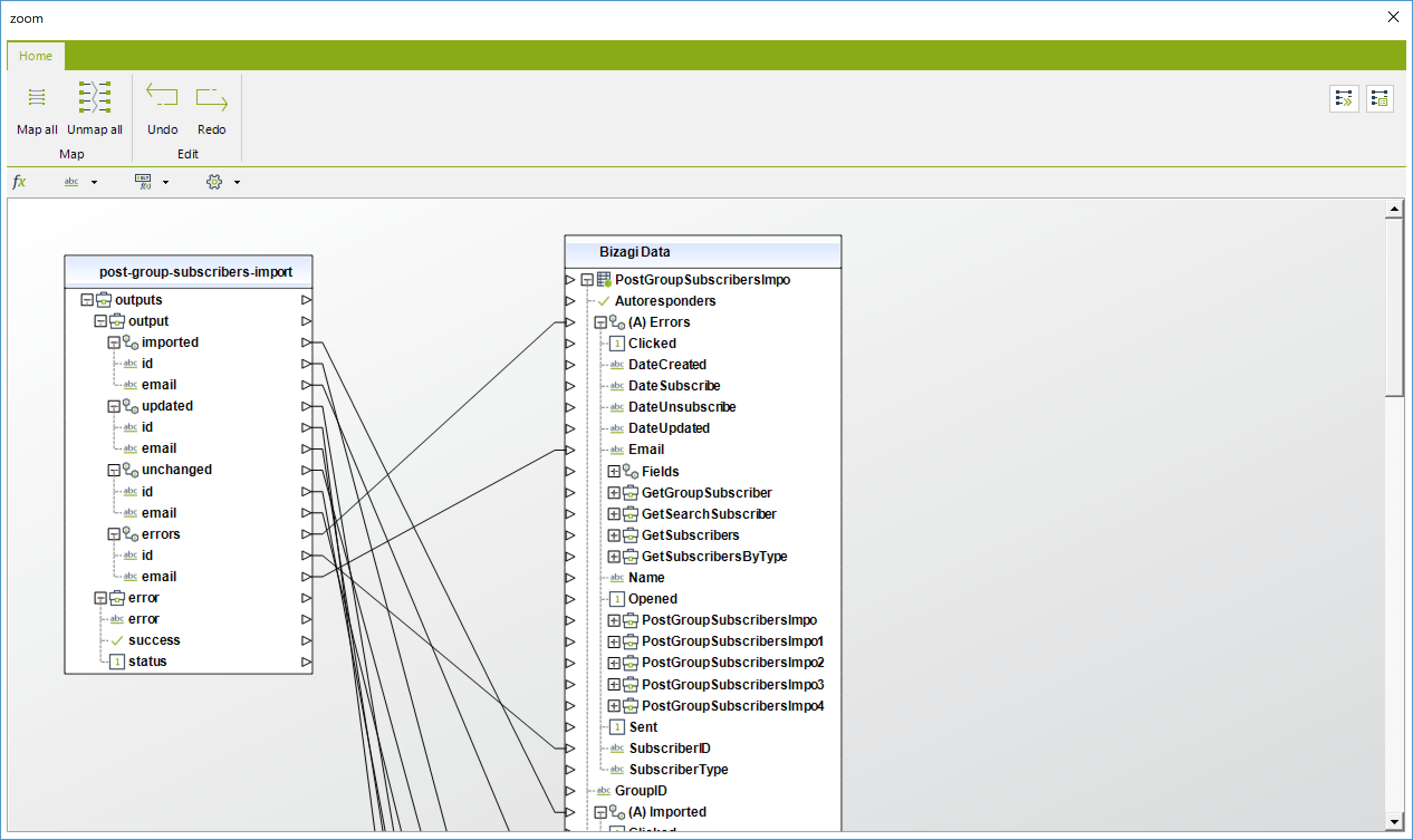Click the abc text function icon

pos(71,182)
